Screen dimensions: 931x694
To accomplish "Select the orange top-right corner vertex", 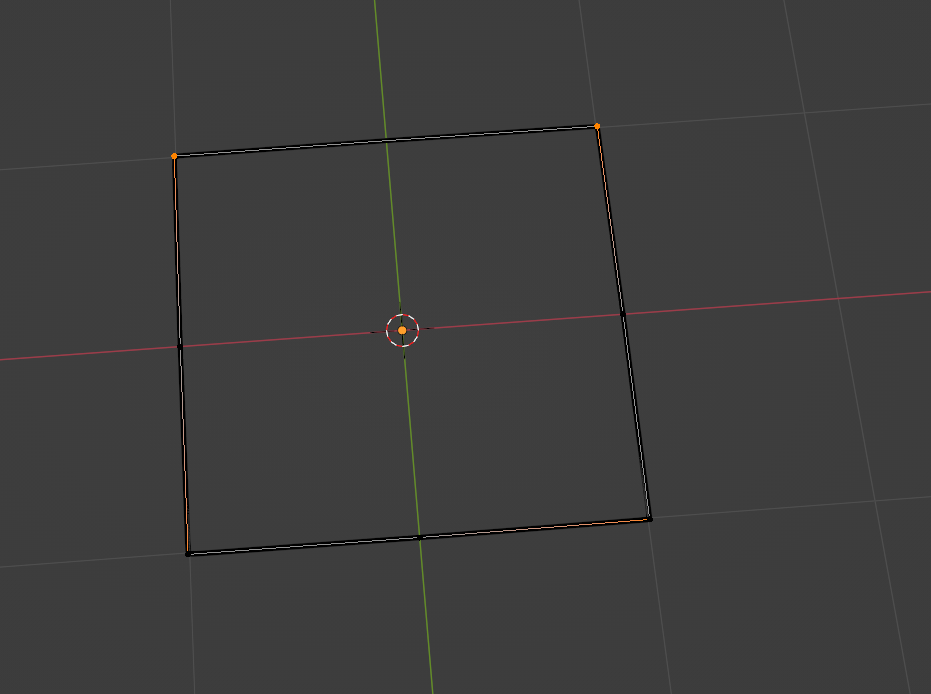I will click(x=597, y=126).
